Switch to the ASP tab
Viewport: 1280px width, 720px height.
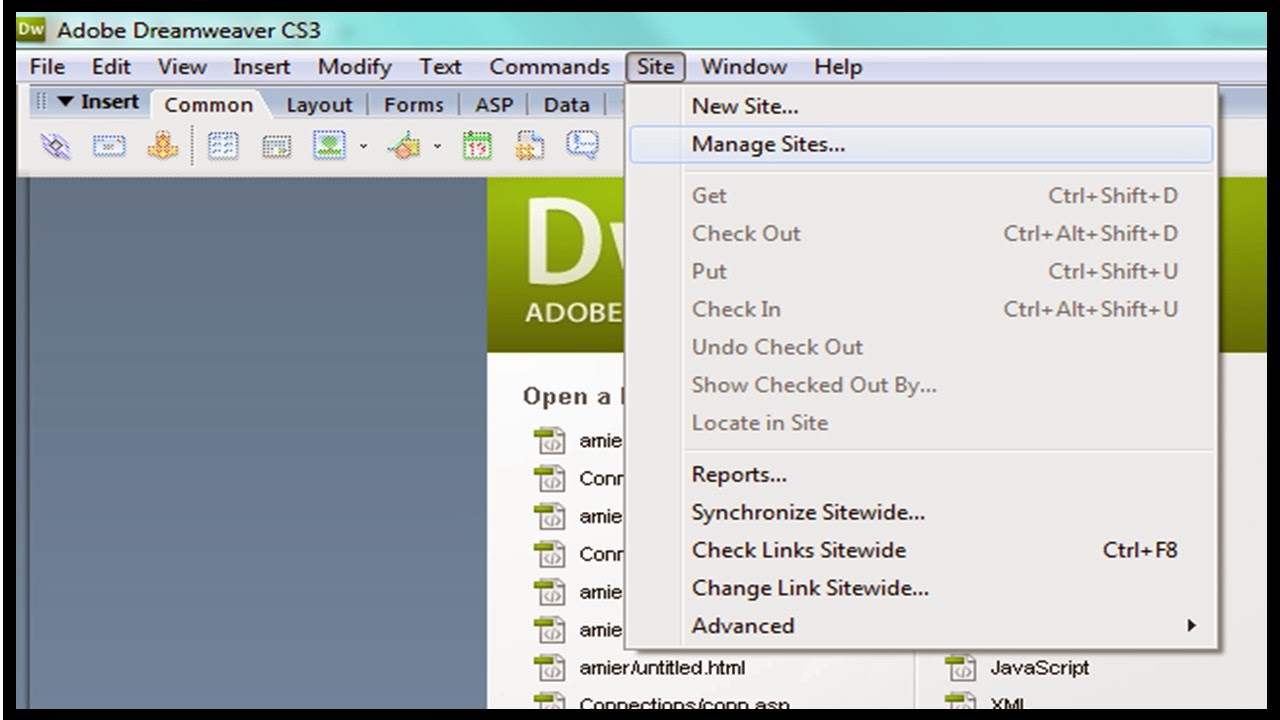[494, 105]
